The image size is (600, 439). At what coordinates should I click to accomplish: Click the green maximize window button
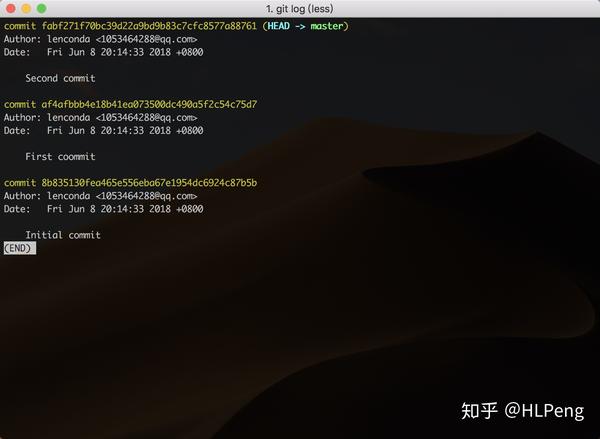(x=41, y=8)
